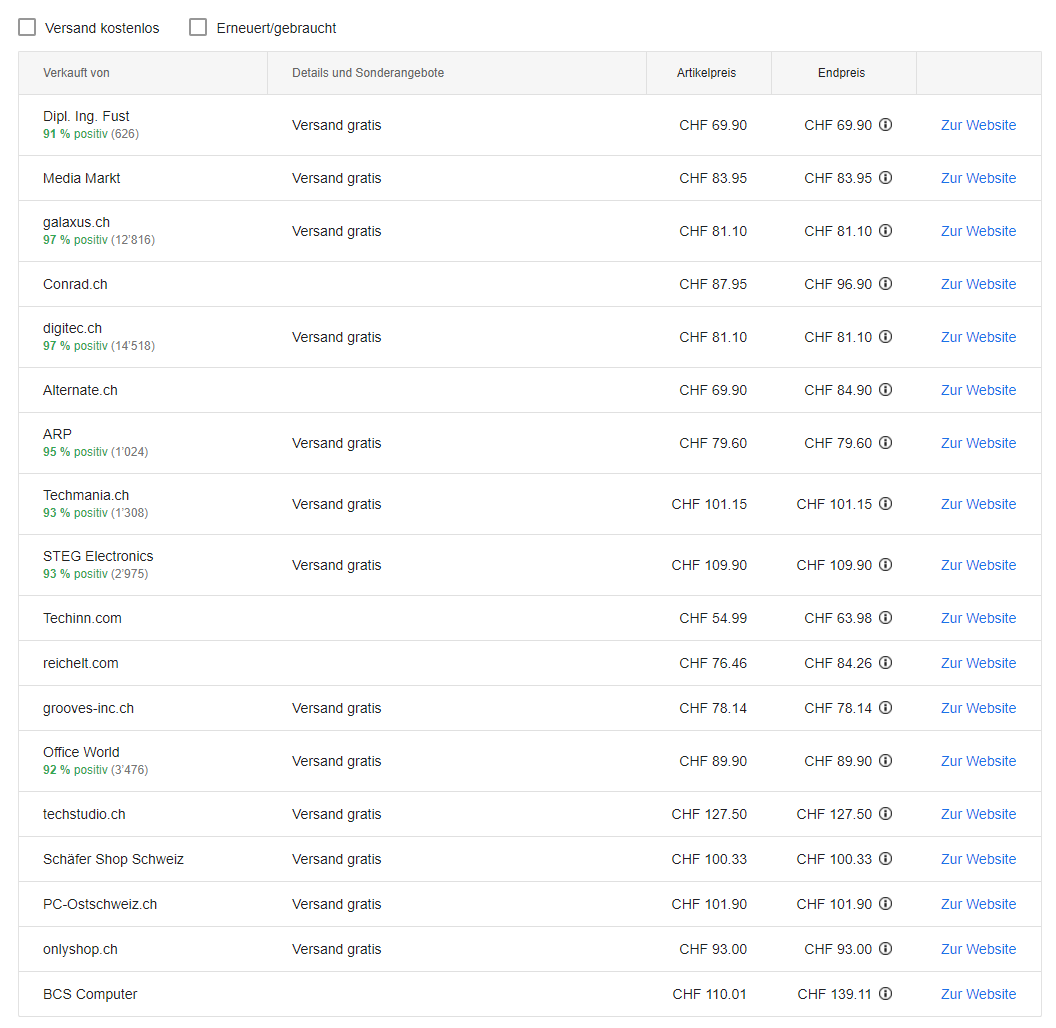Show price info for Alternate.ch CHF 84.90
This screenshot has width=1056, height=1028.
click(x=885, y=390)
